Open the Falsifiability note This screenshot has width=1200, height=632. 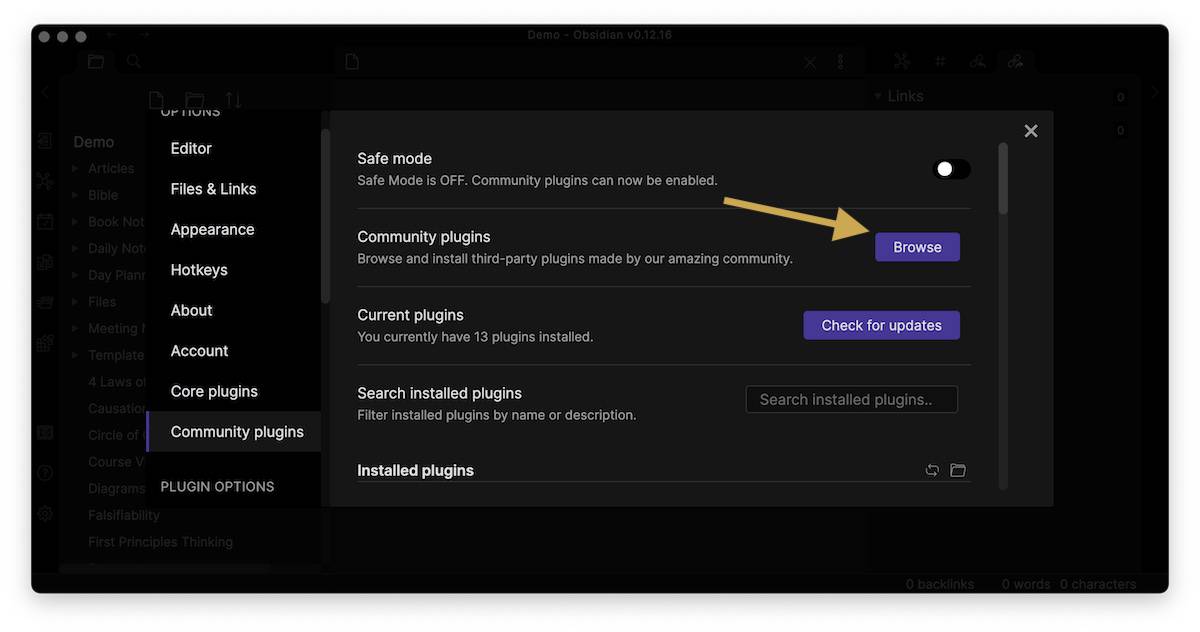[x=124, y=515]
